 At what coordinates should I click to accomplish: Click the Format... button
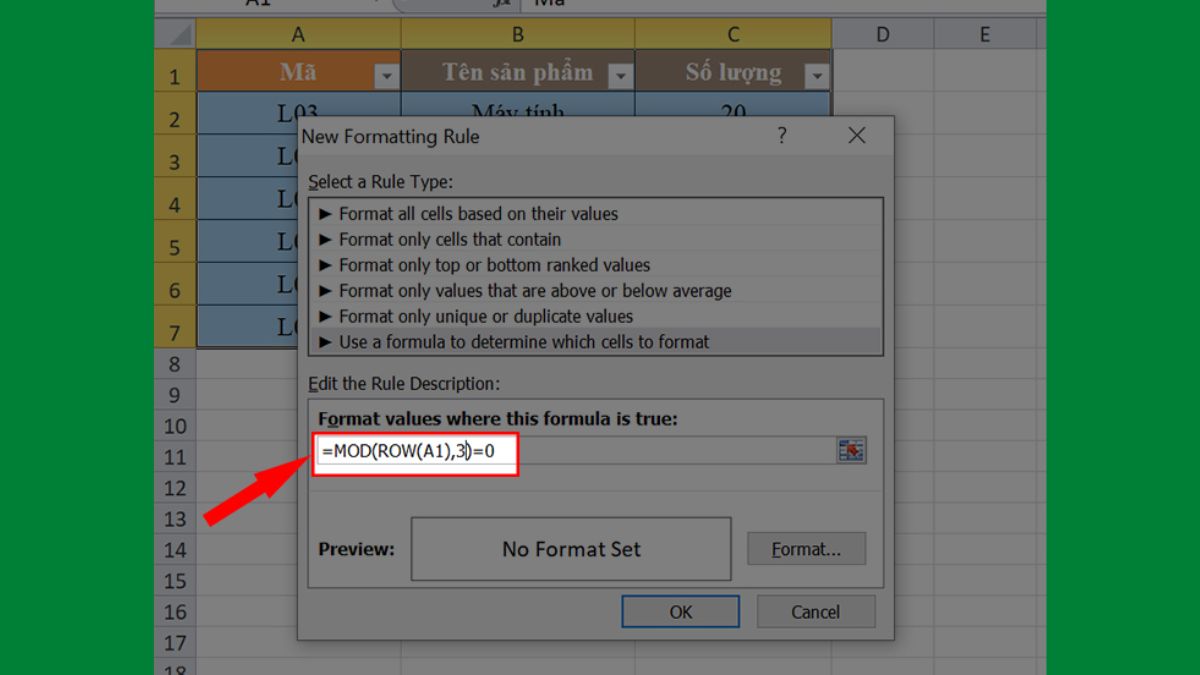coord(806,549)
